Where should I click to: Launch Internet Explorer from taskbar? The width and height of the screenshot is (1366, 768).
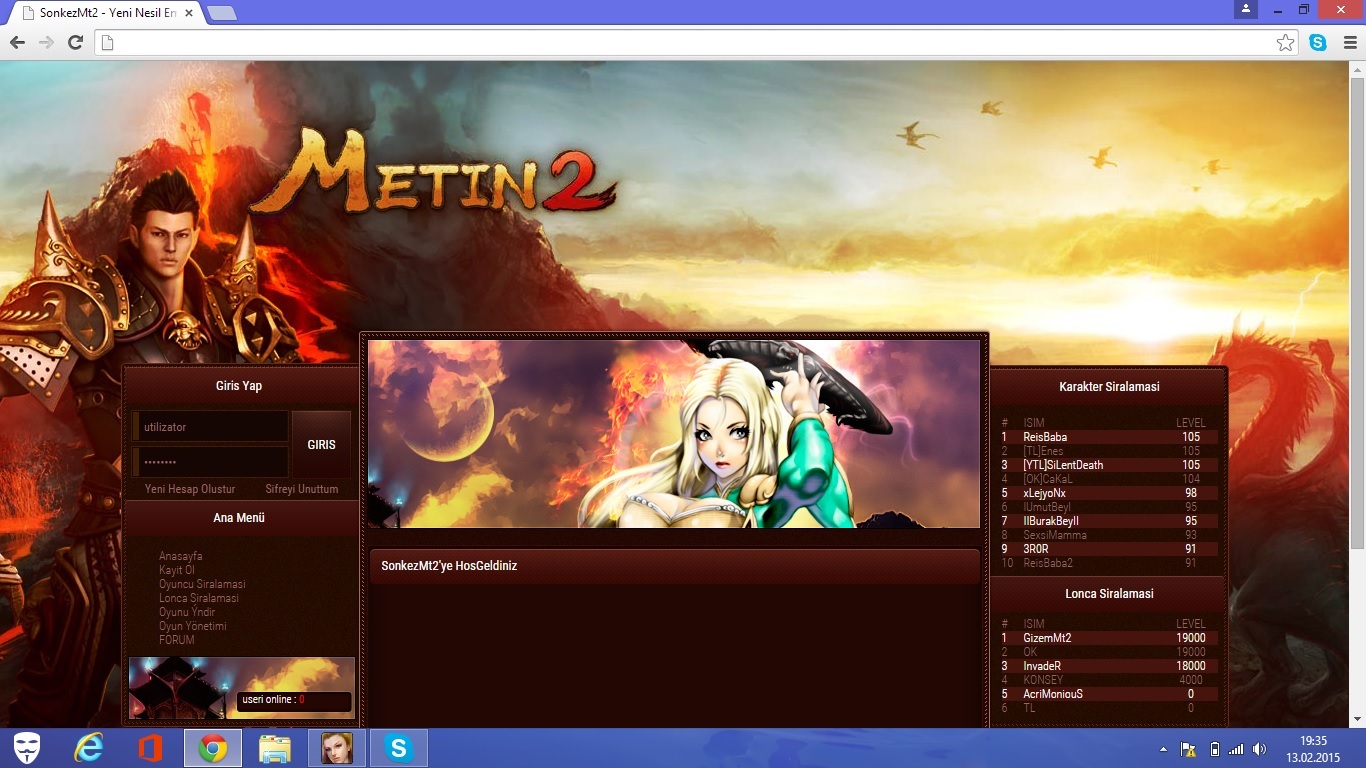[x=89, y=748]
